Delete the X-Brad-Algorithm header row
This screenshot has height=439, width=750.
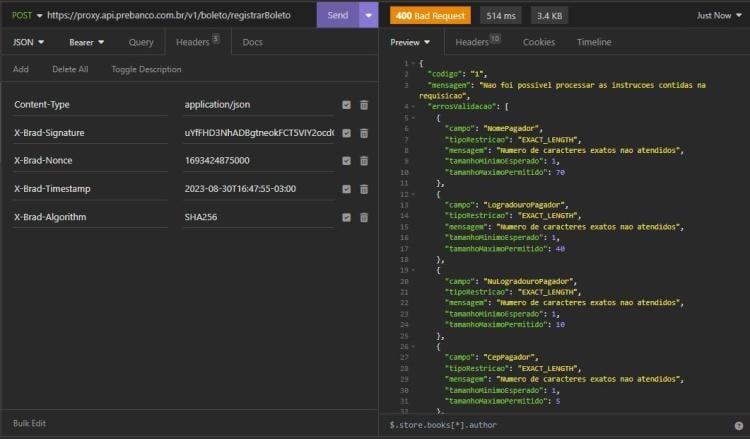(364, 217)
